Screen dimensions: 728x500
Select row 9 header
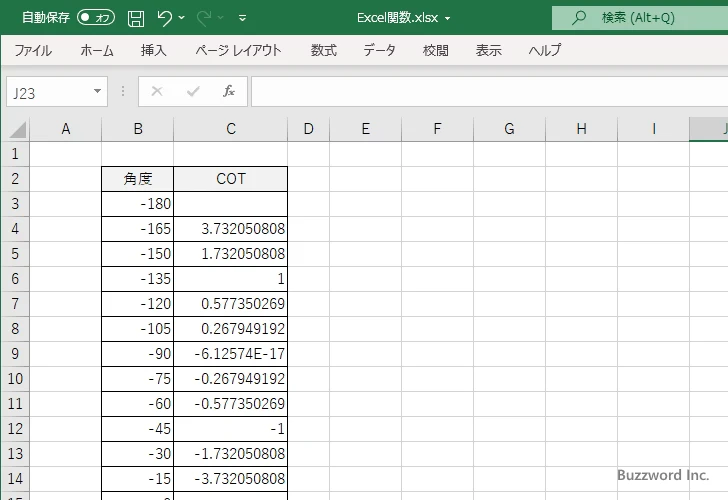pyautogui.click(x=15, y=354)
